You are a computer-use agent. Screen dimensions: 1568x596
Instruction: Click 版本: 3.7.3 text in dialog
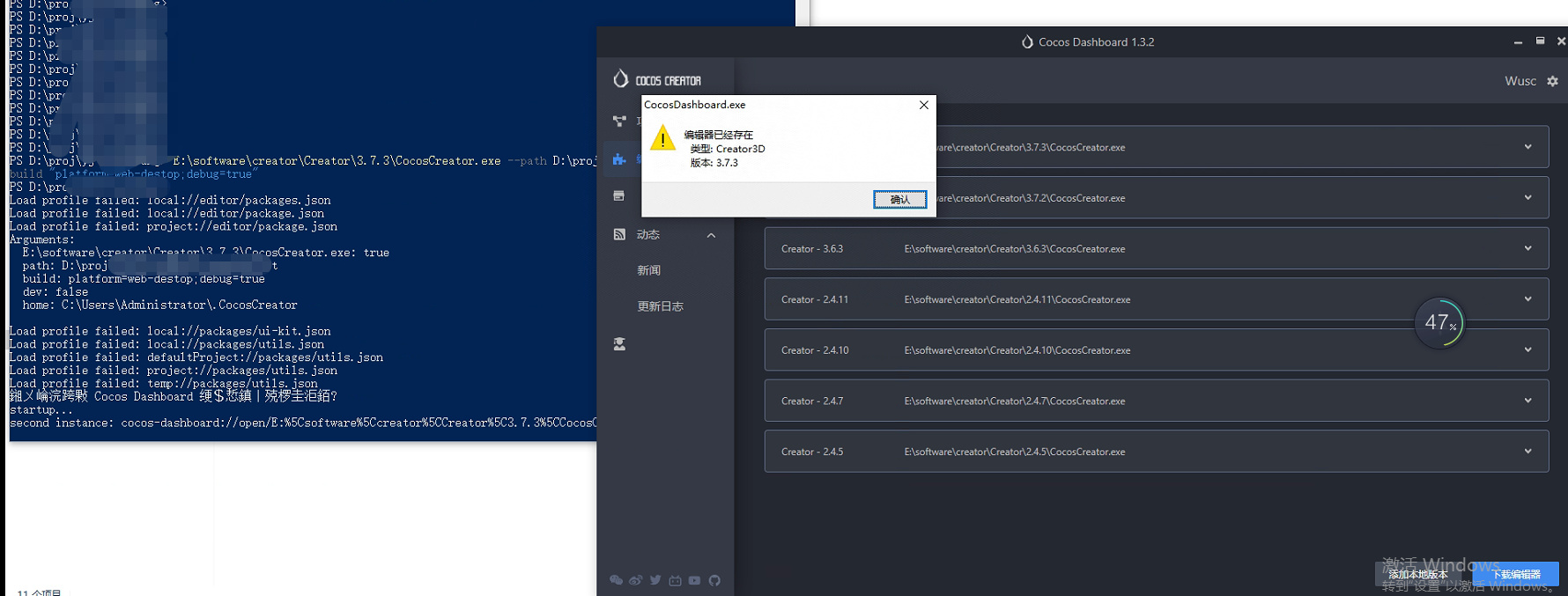714,163
